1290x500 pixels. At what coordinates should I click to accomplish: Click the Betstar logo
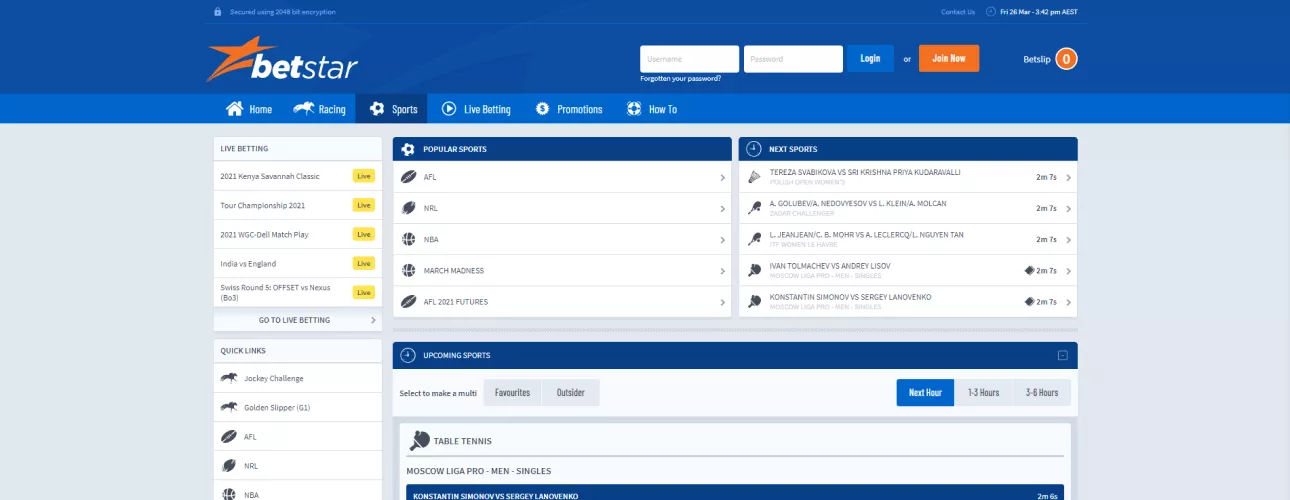[x=282, y=59]
